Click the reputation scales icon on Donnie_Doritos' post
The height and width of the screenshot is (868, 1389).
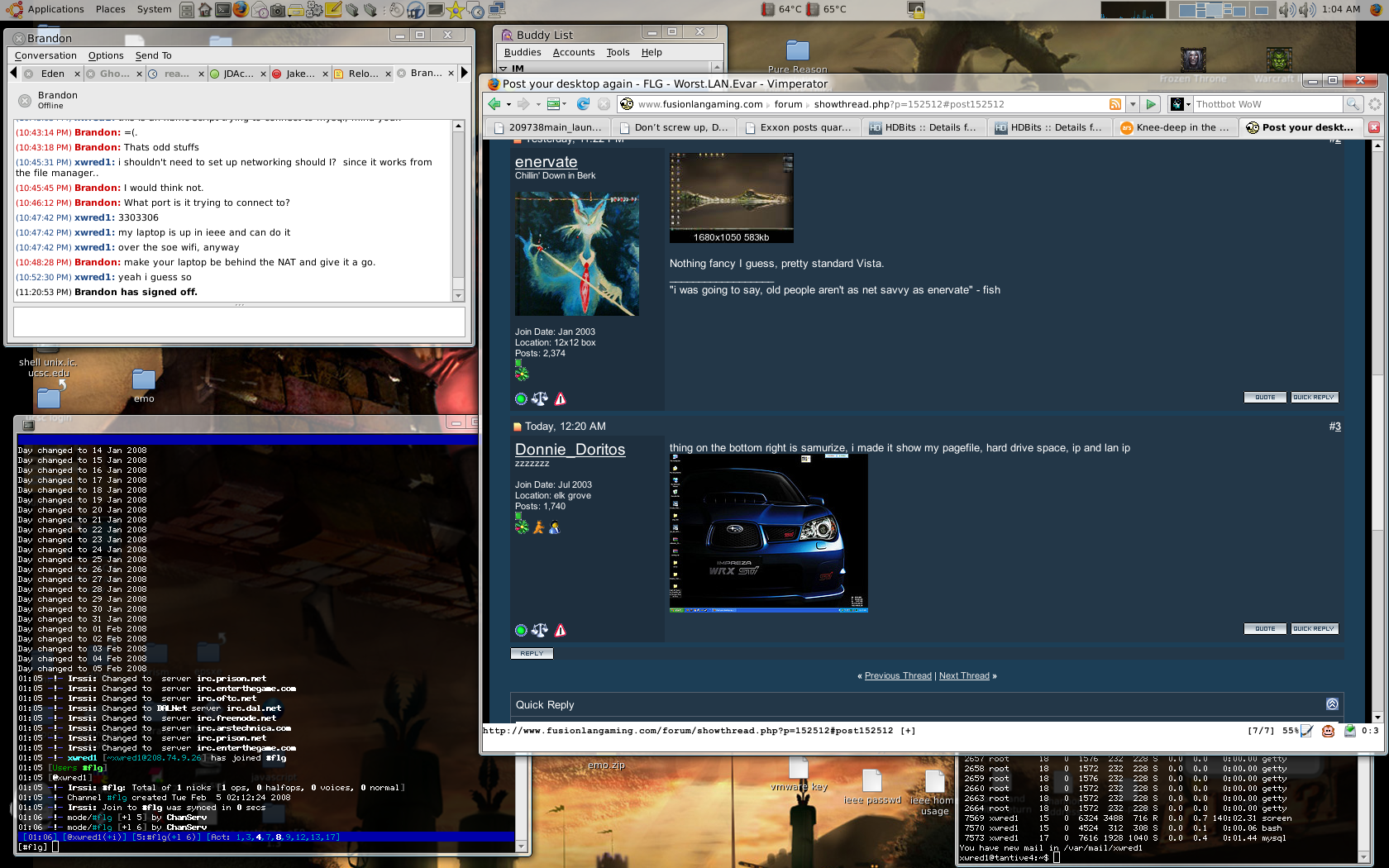coord(540,631)
